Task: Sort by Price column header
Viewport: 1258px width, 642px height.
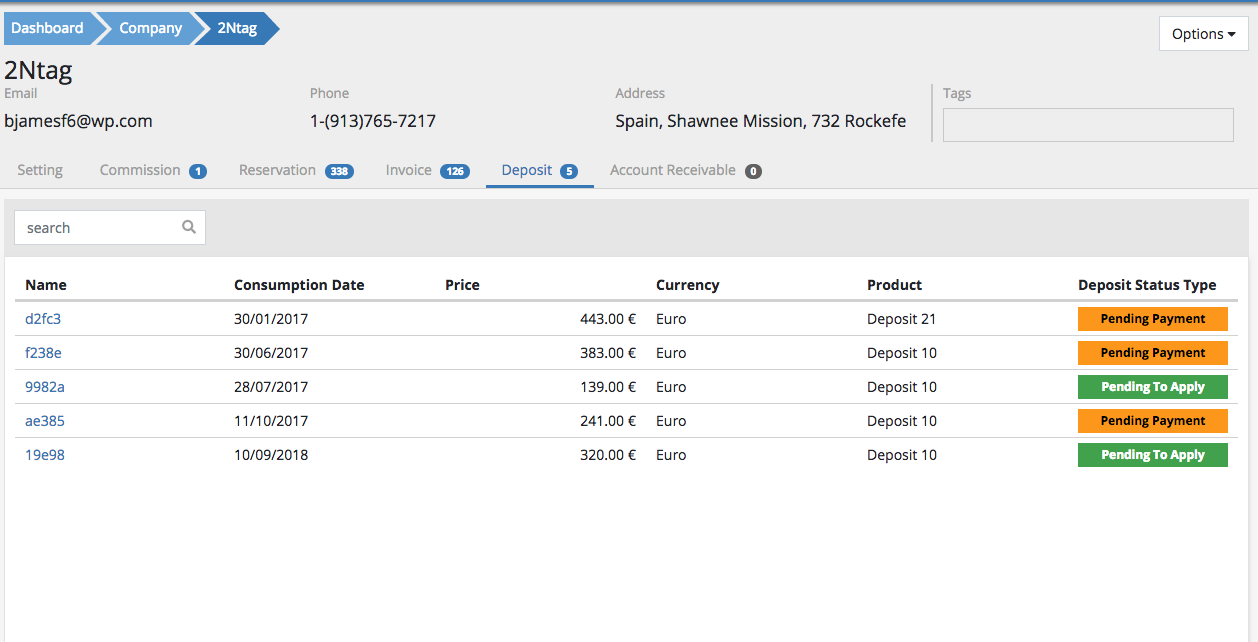Action: pyautogui.click(x=462, y=285)
